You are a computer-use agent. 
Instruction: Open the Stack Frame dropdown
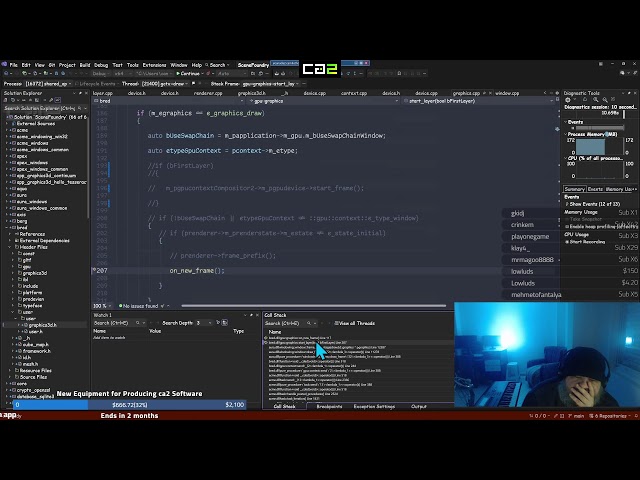(x=271, y=84)
